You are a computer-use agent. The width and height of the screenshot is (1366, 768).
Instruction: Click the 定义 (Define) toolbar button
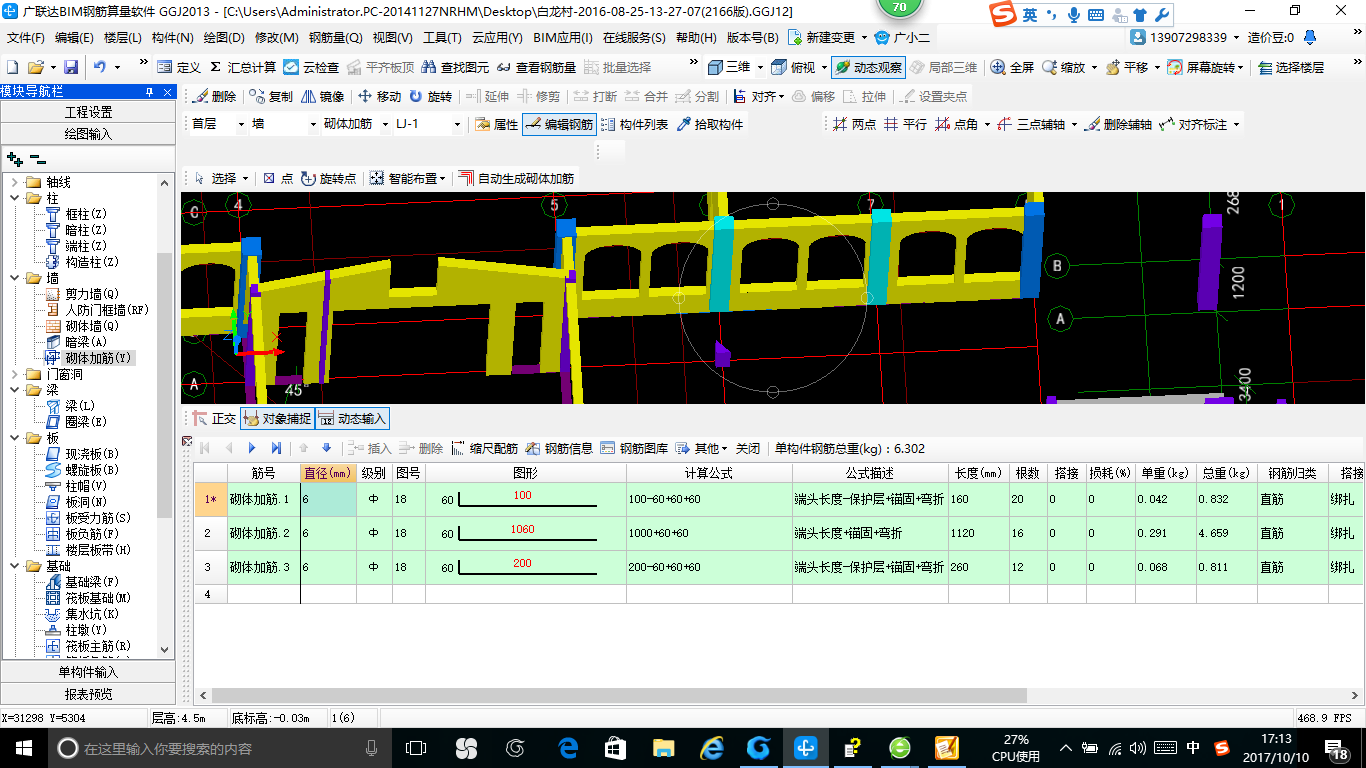pyautogui.click(x=179, y=67)
